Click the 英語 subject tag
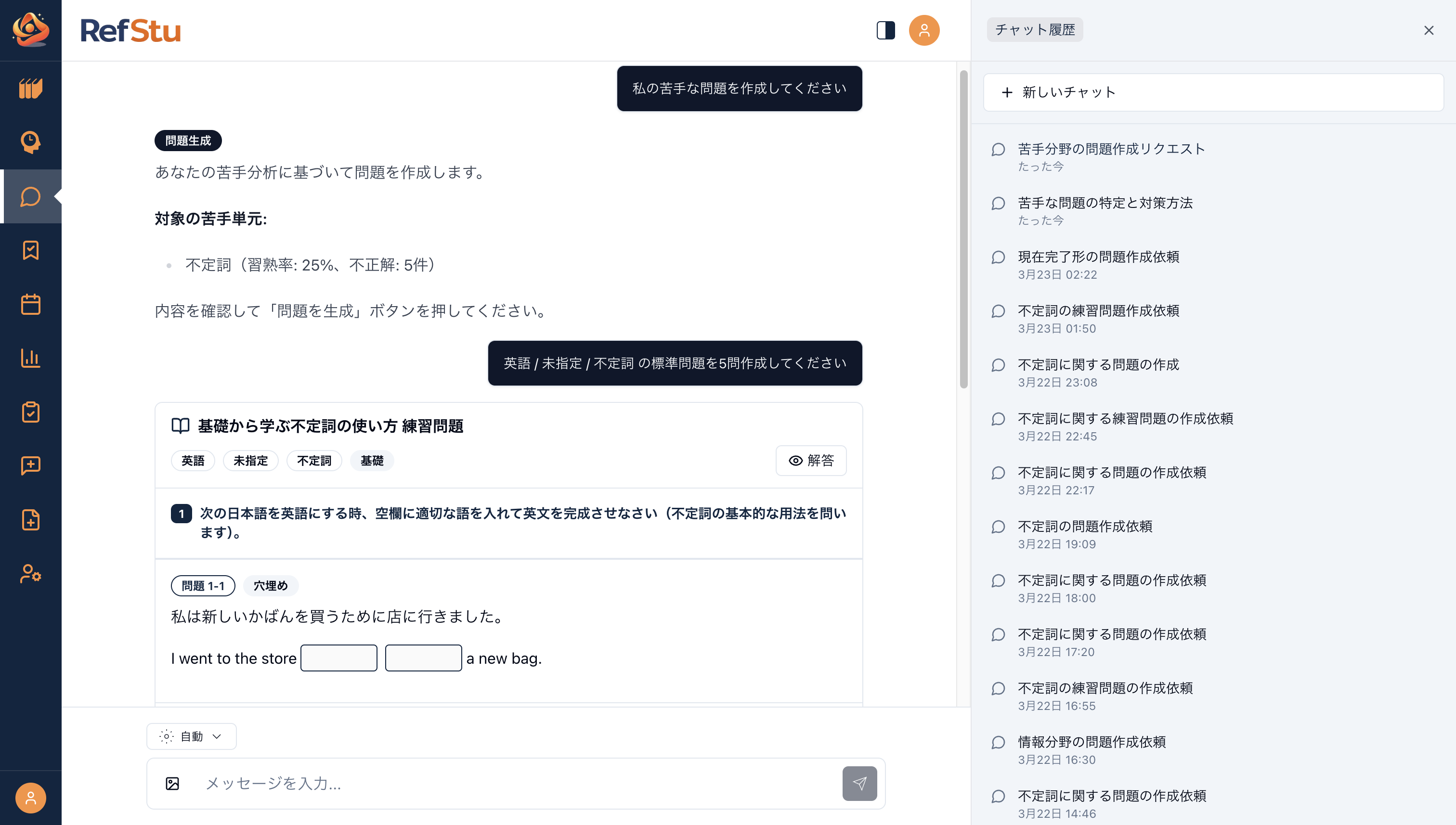Screen dimensions: 1456x825 pyautogui.click(x=193, y=461)
